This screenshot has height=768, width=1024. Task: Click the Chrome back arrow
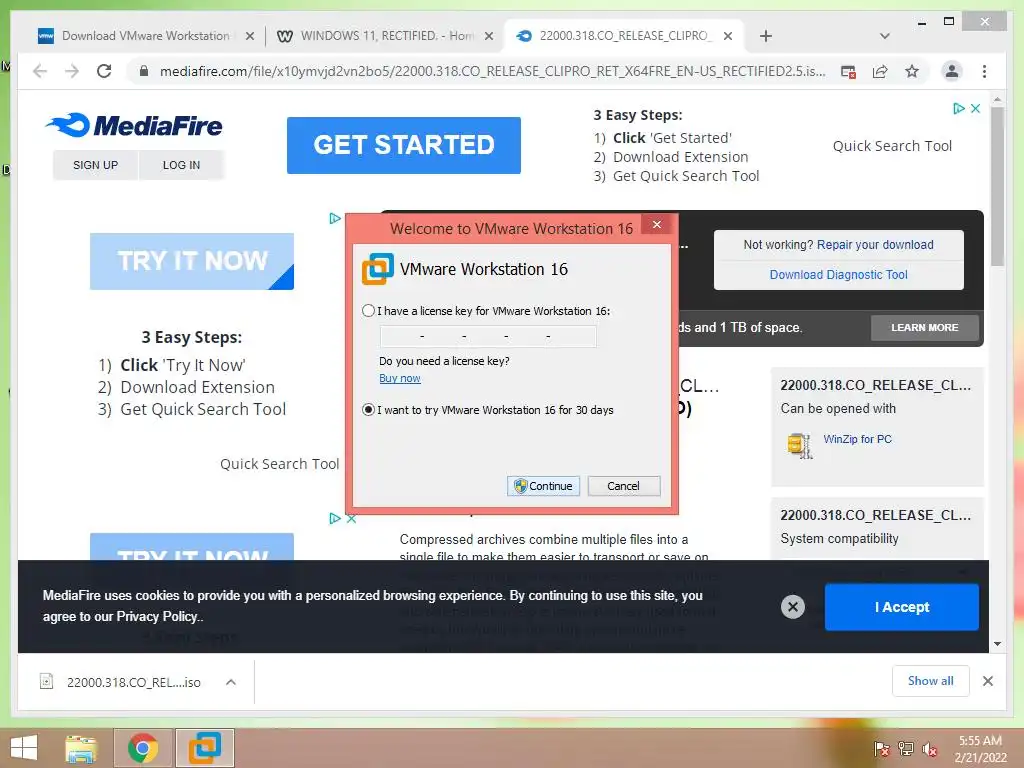40,71
